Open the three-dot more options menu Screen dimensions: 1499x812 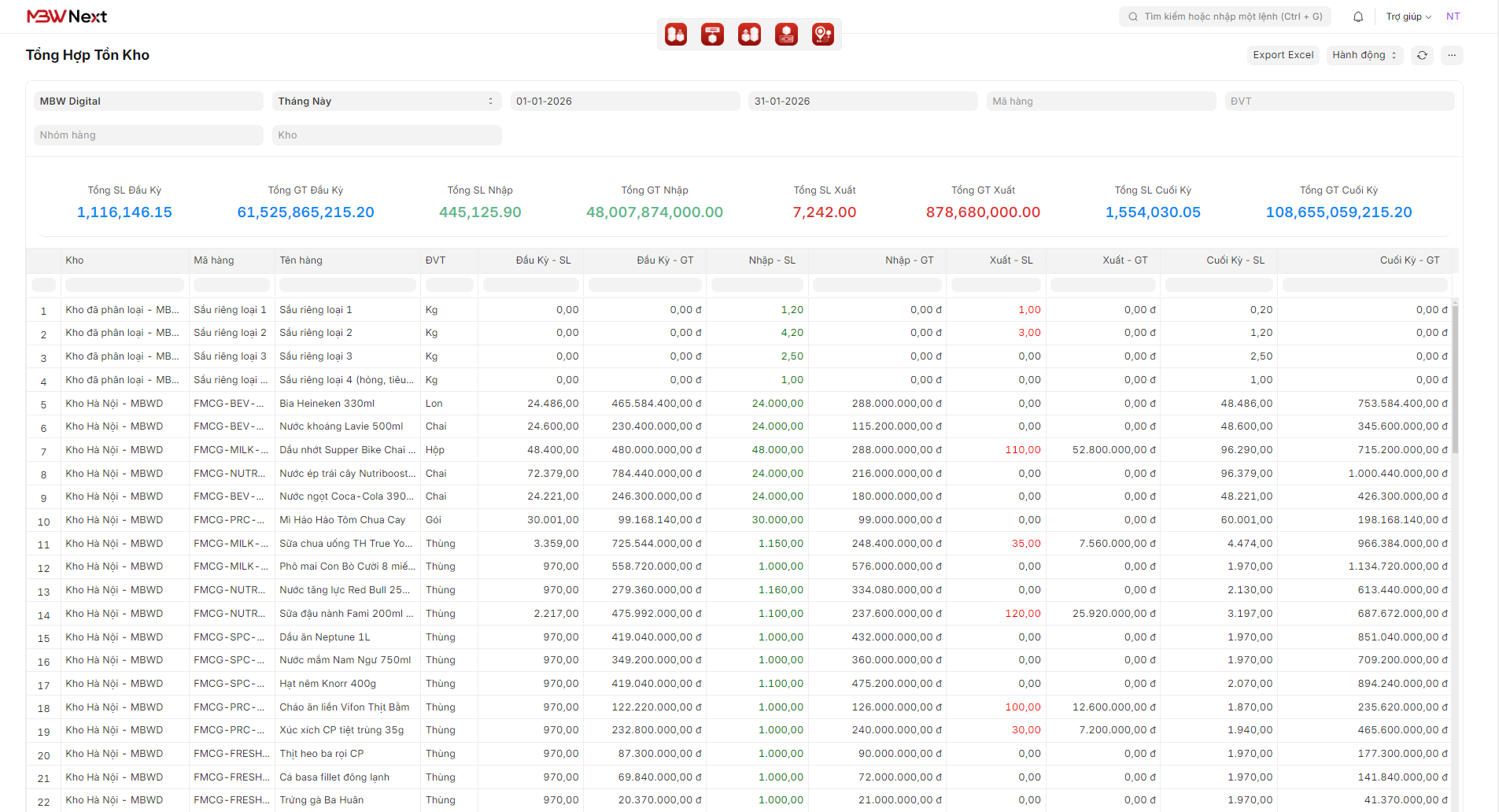[x=1452, y=55]
